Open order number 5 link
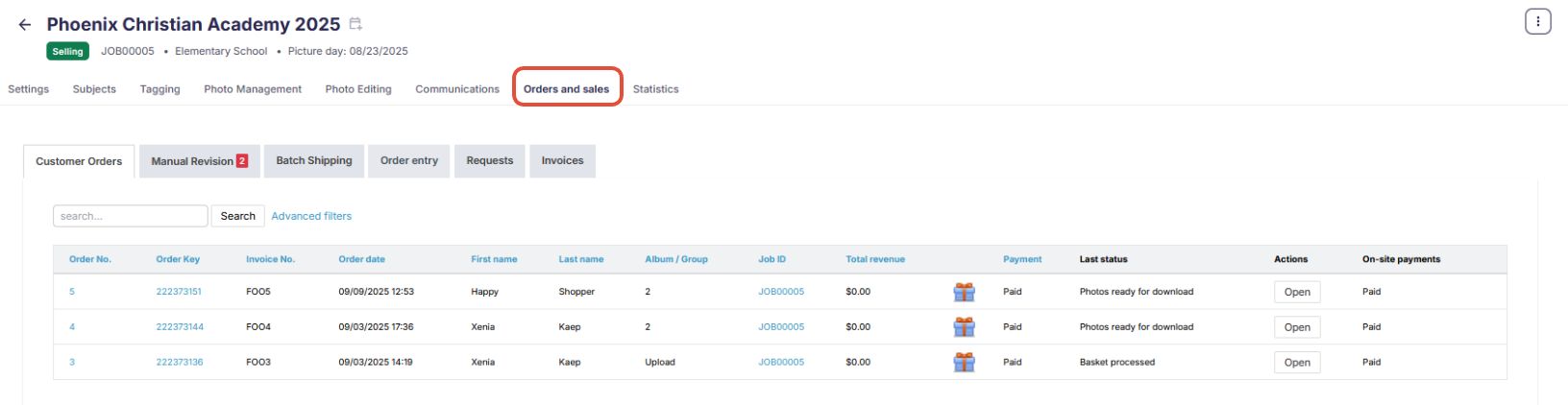 coord(72,292)
